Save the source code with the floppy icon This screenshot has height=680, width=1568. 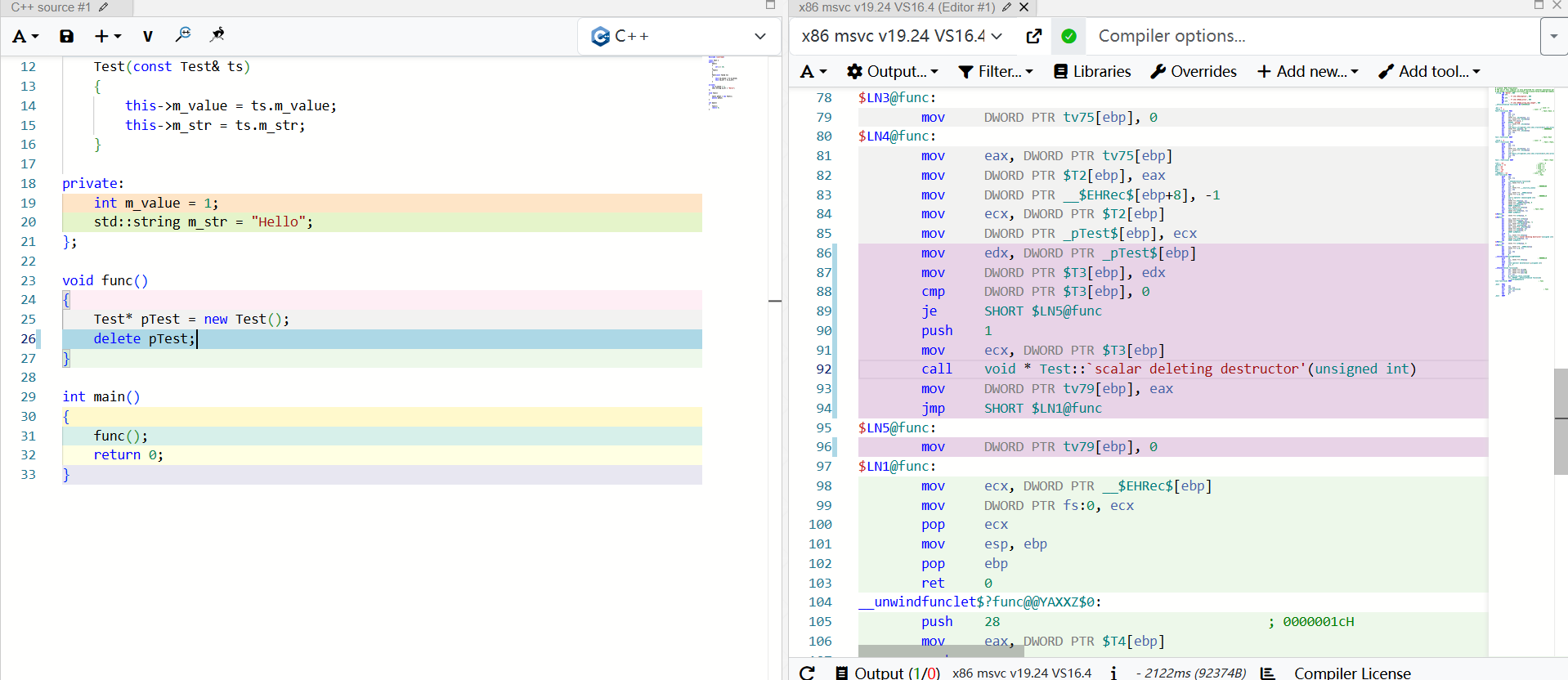pyautogui.click(x=66, y=36)
